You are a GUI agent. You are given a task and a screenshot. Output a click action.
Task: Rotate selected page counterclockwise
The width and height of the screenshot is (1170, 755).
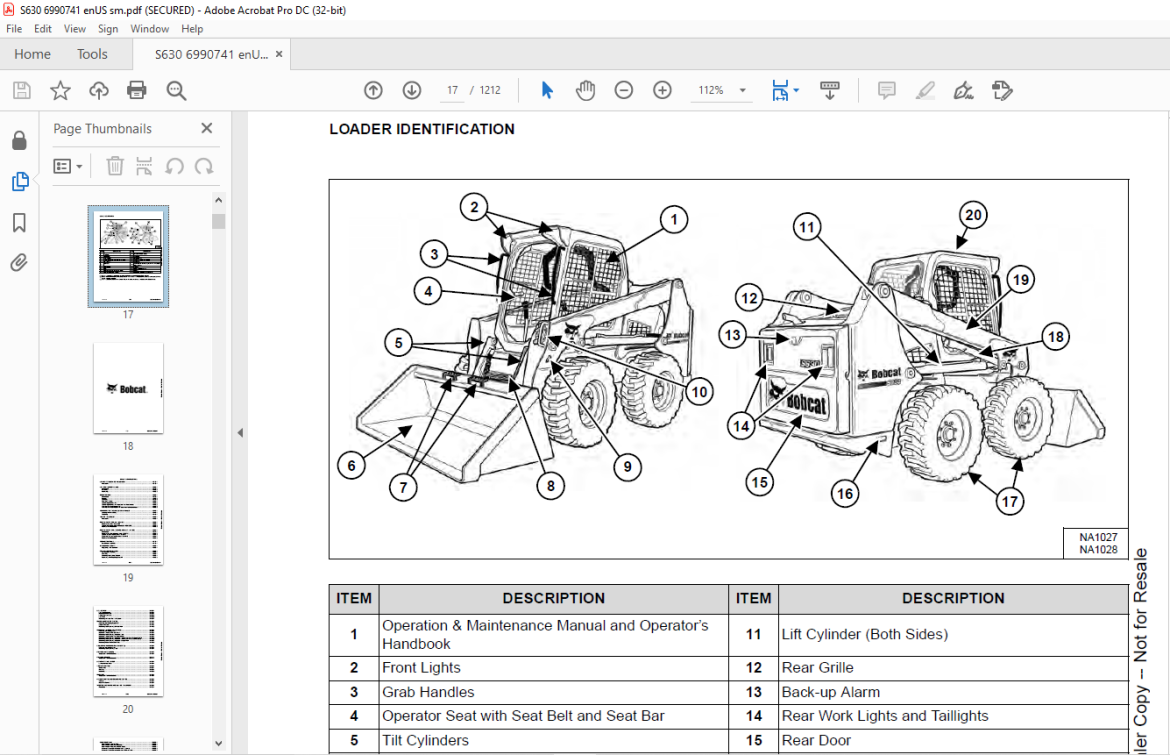point(175,166)
